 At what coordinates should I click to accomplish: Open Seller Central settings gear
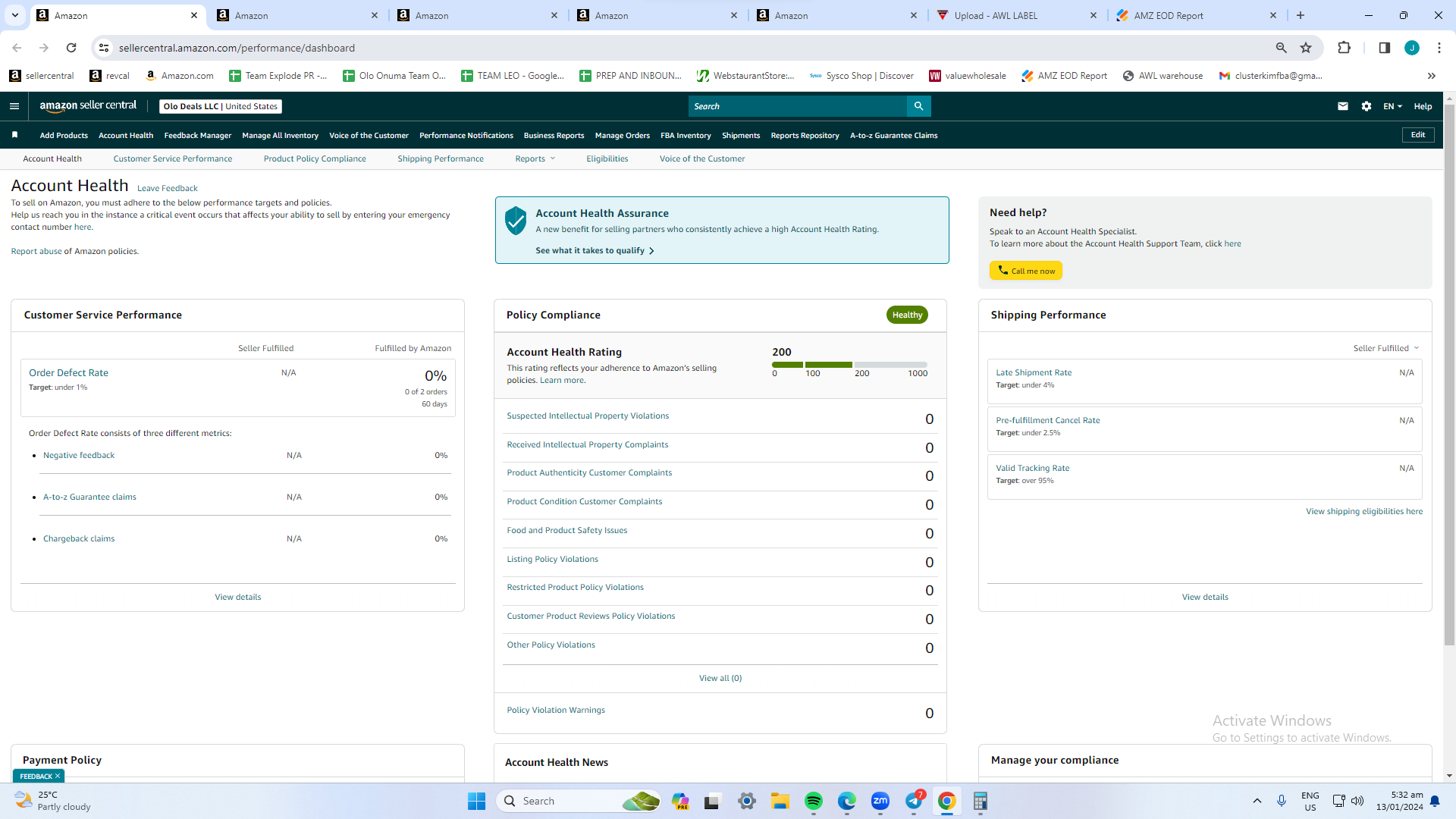tap(1367, 106)
